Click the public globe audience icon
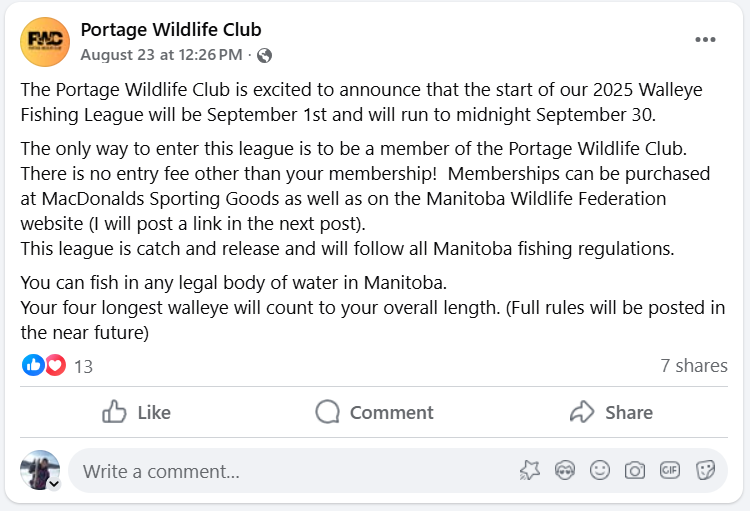750x511 pixels. click(265, 56)
